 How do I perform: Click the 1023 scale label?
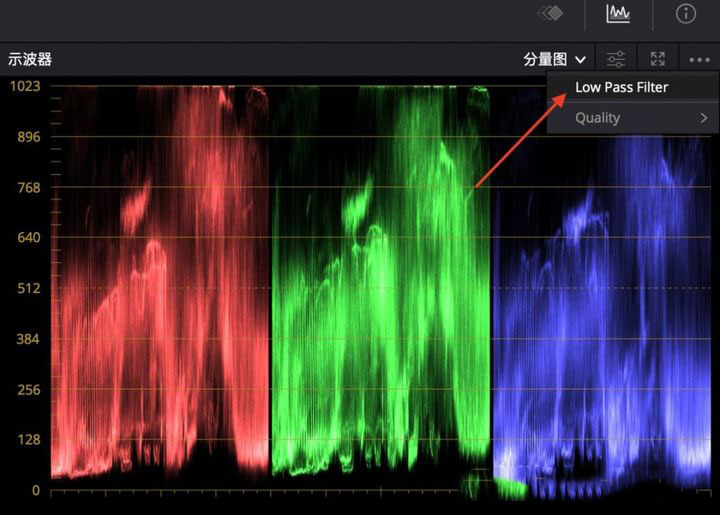(25, 86)
